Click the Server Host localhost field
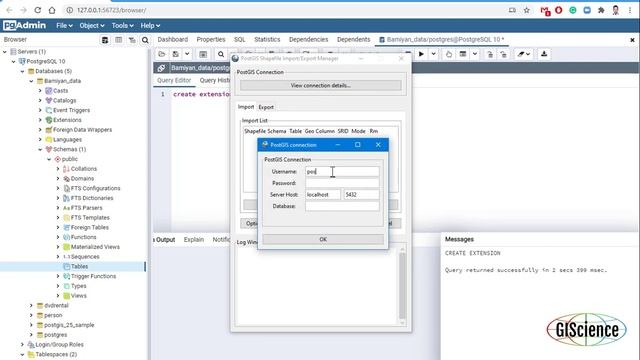Screen dimensions: 640x360 coord(322,194)
